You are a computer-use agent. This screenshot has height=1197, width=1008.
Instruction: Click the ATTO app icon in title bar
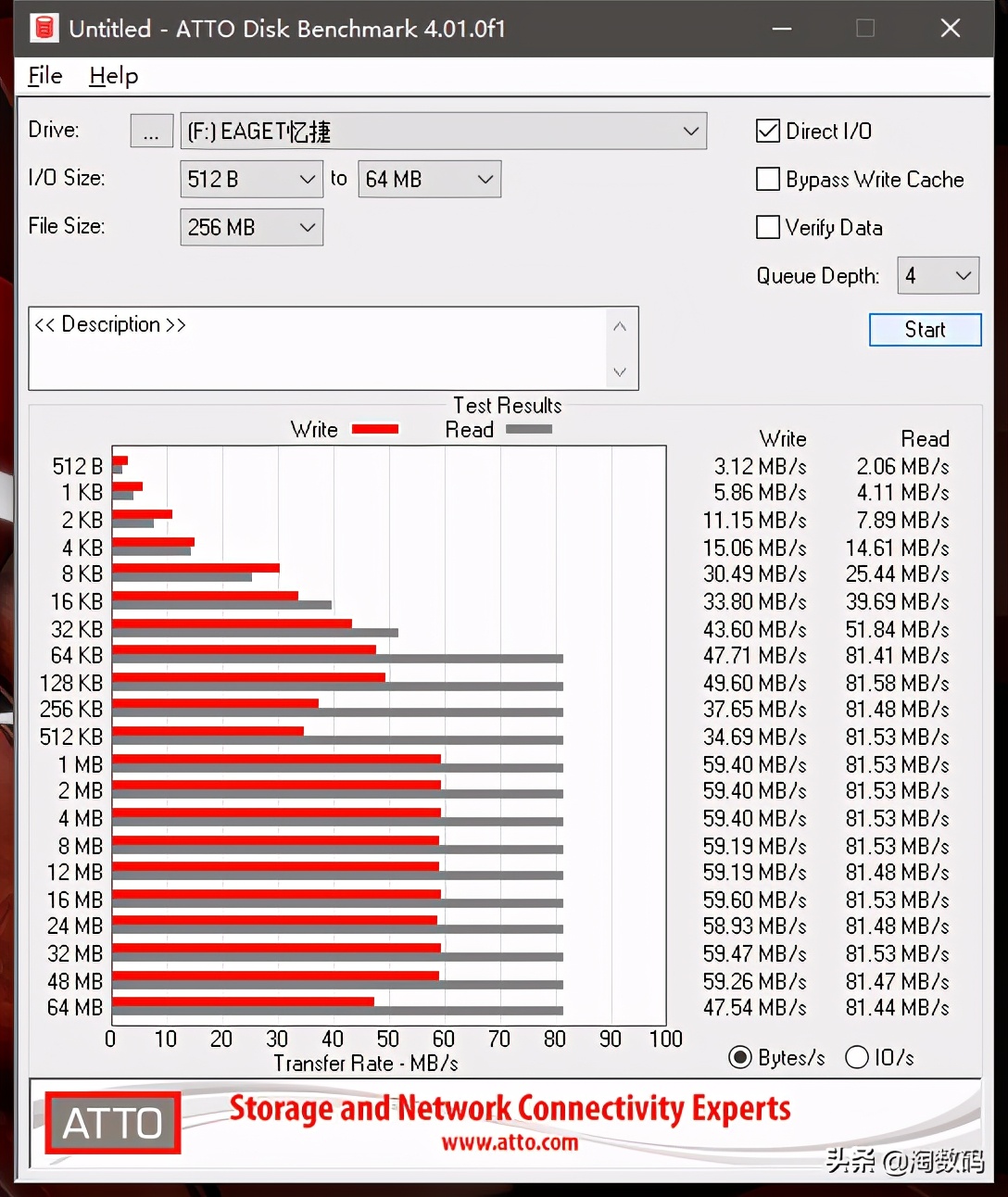click(43, 28)
